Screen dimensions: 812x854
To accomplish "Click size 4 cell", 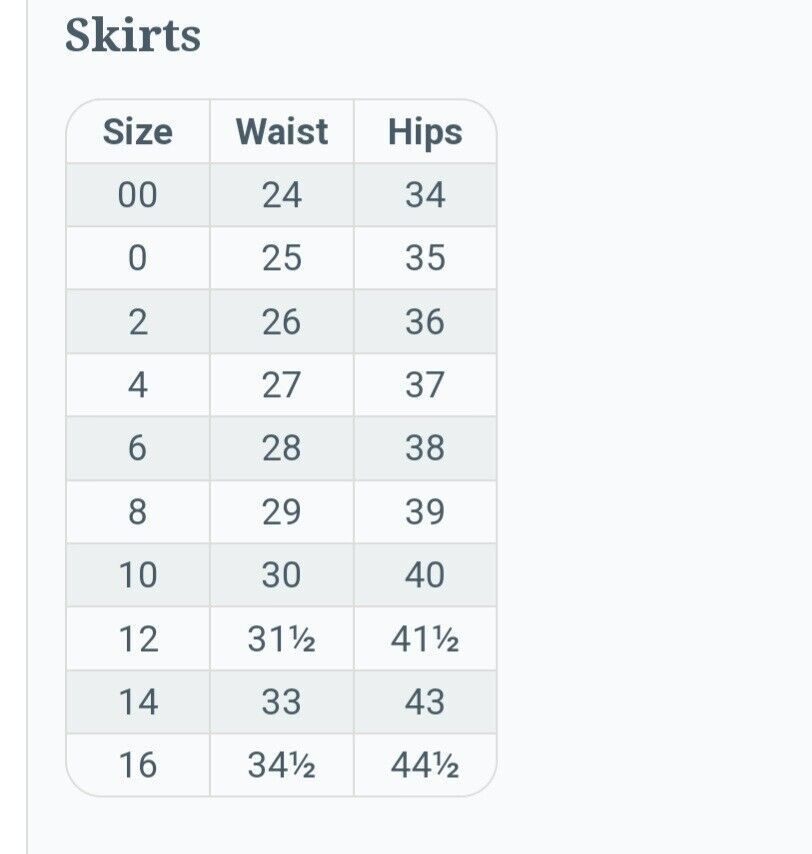I will coord(138,385).
